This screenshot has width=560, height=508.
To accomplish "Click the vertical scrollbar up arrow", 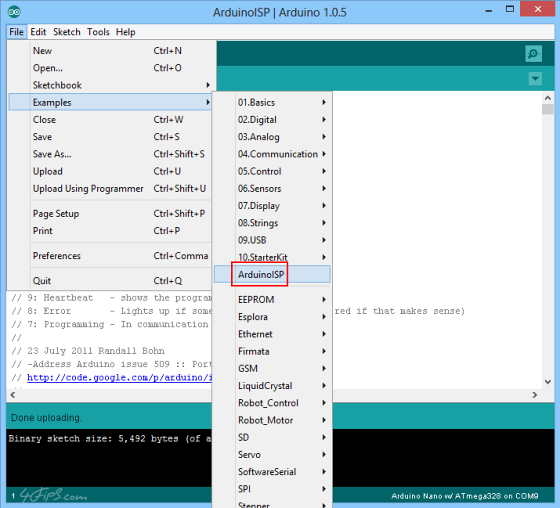I will pyautogui.click(x=548, y=98).
